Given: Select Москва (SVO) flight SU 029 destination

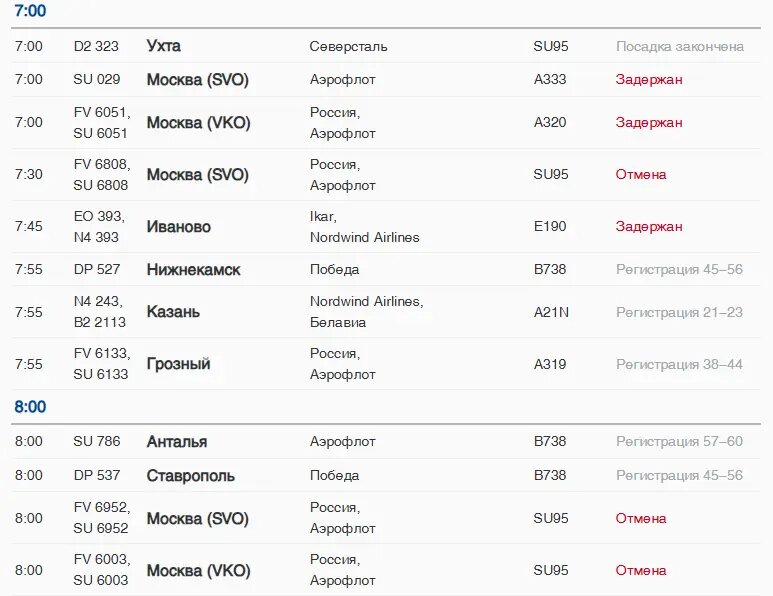Looking at the screenshot, I should (197, 79).
